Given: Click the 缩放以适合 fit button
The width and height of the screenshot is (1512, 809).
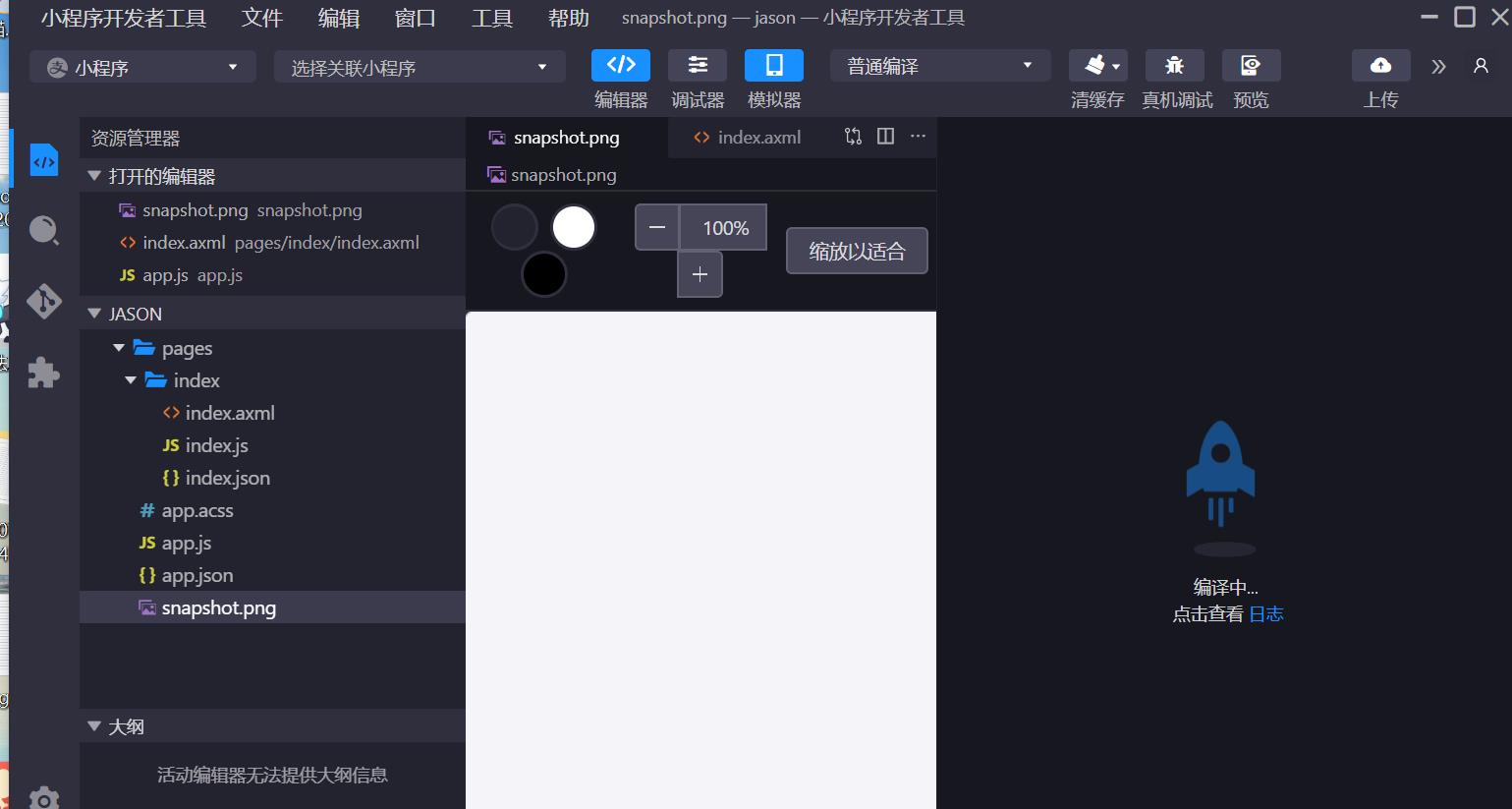Looking at the screenshot, I should (x=857, y=251).
